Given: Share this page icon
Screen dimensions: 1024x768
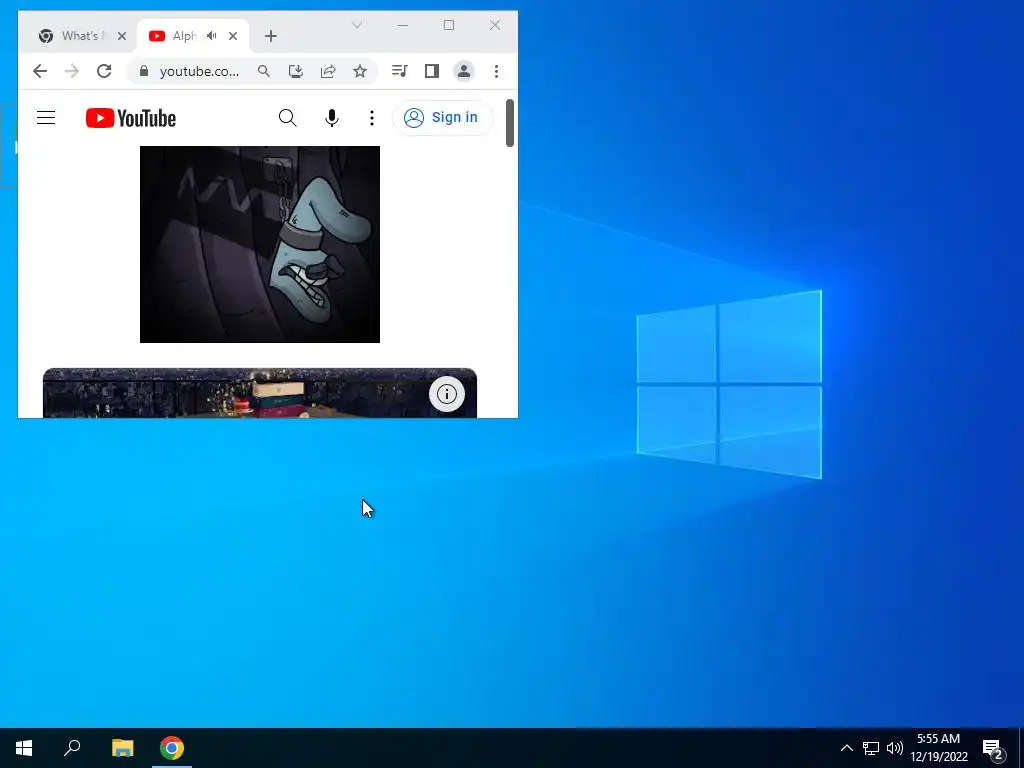Looking at the screenshot, I should [328, 71].
